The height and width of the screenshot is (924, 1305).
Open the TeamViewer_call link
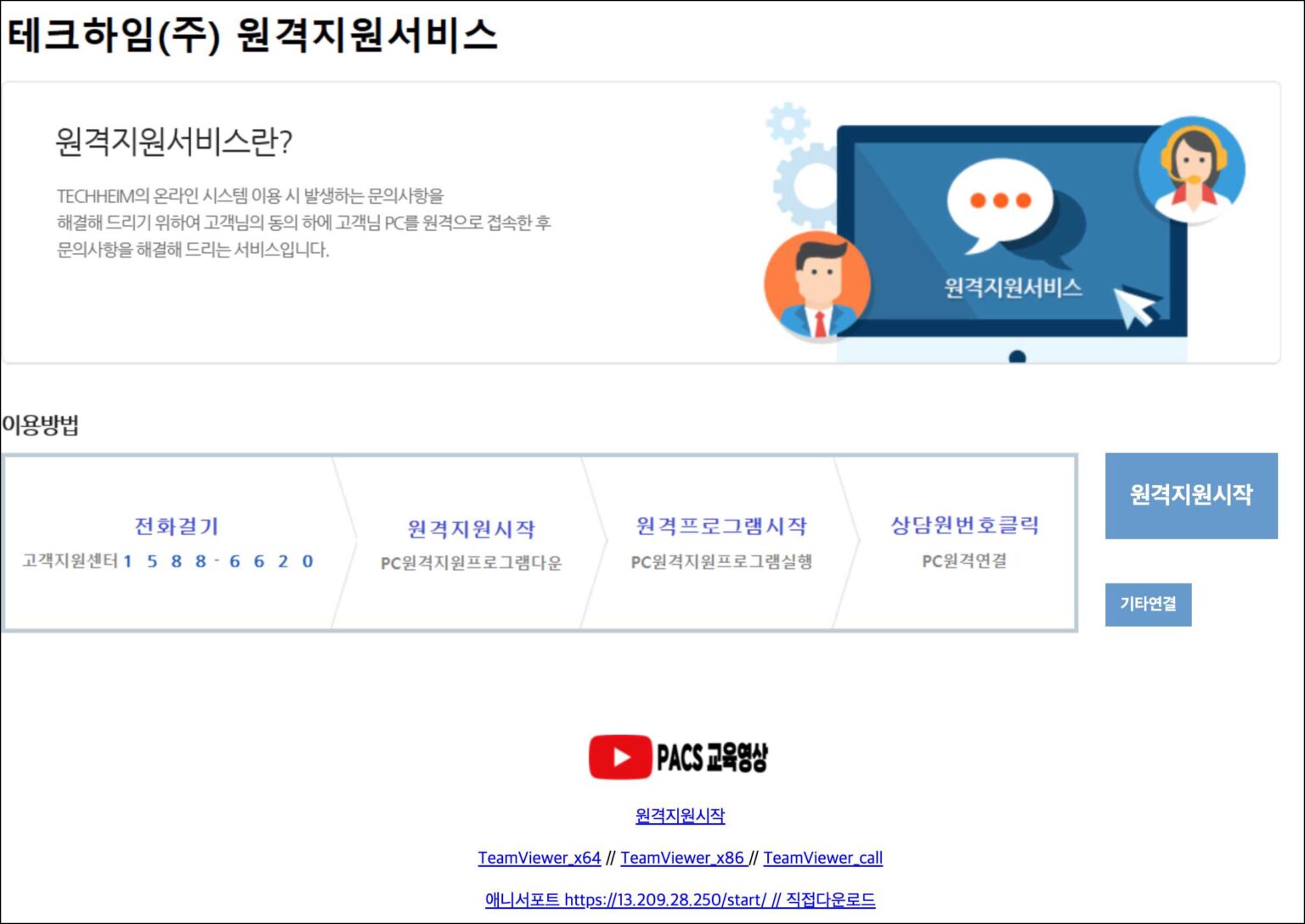(x=823, y=858)
